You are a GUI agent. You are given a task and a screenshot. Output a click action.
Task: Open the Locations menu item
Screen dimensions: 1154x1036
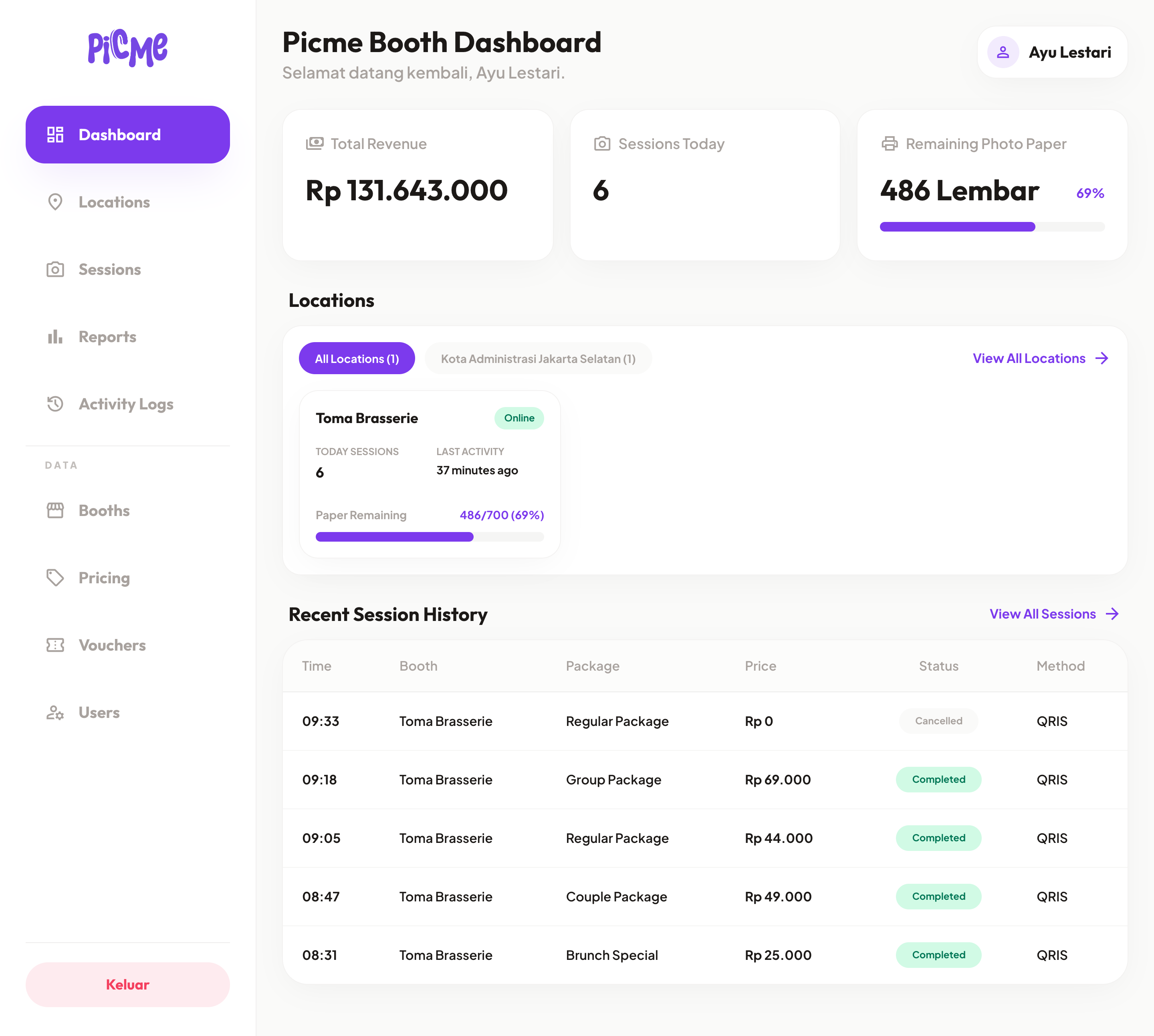[x=127, y=202]
